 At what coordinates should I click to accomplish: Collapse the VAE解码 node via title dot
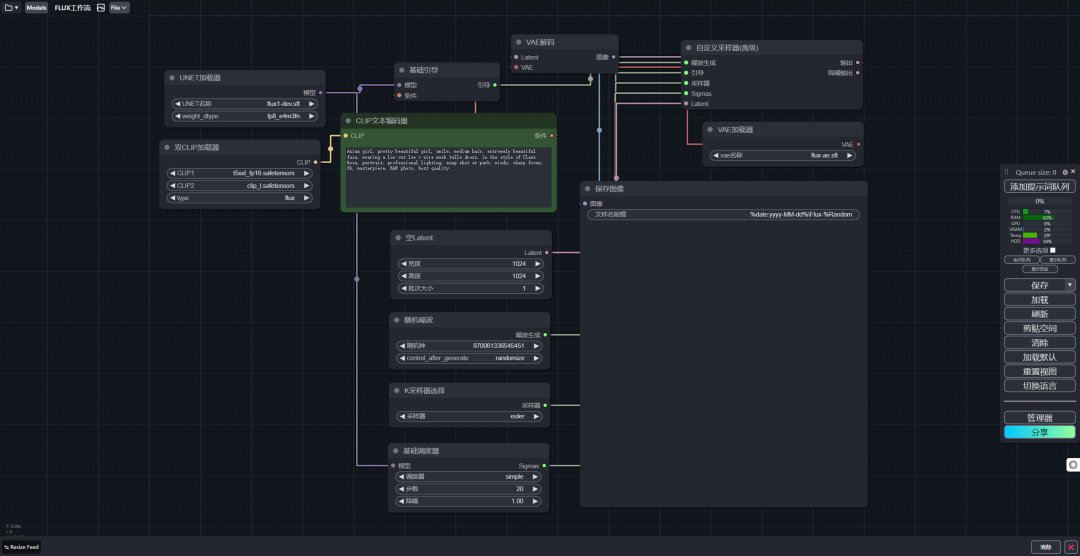(x=518, y=43)
